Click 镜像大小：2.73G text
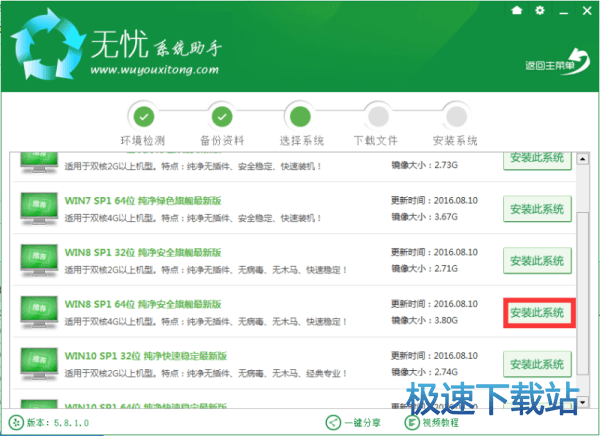This screenshot has width=600, height=436. [424, 165]
